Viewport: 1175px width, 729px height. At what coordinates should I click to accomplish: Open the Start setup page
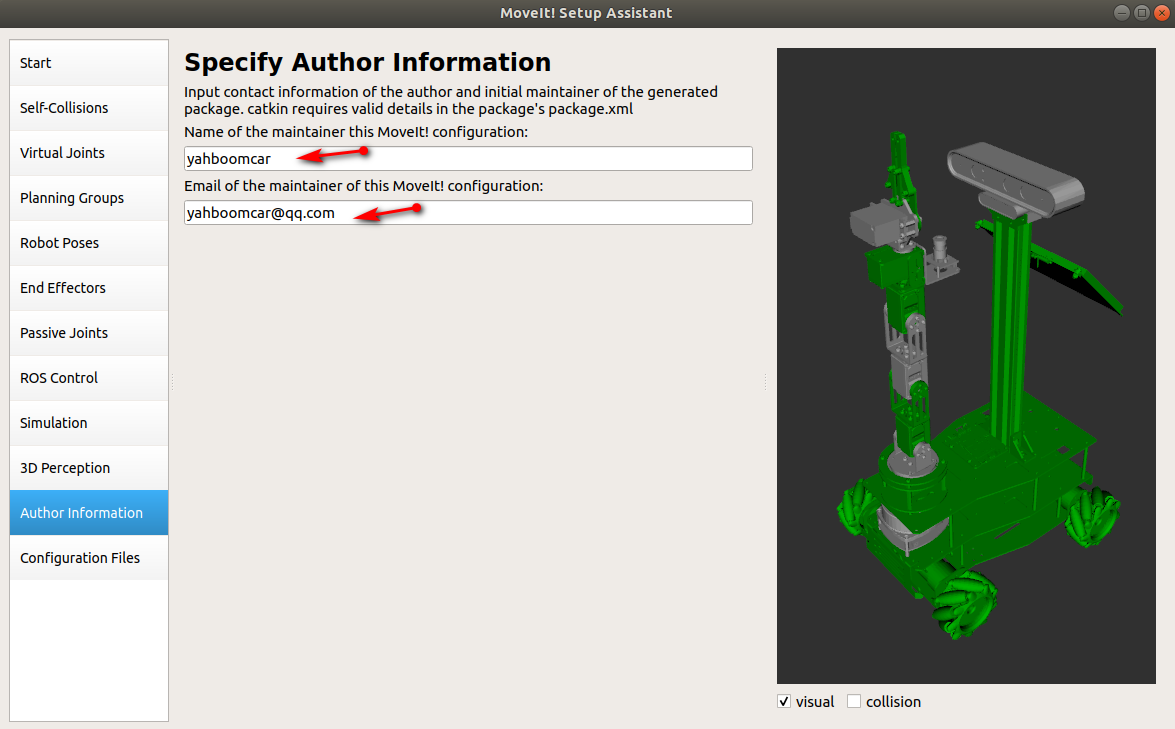click(x=88, y=63)
